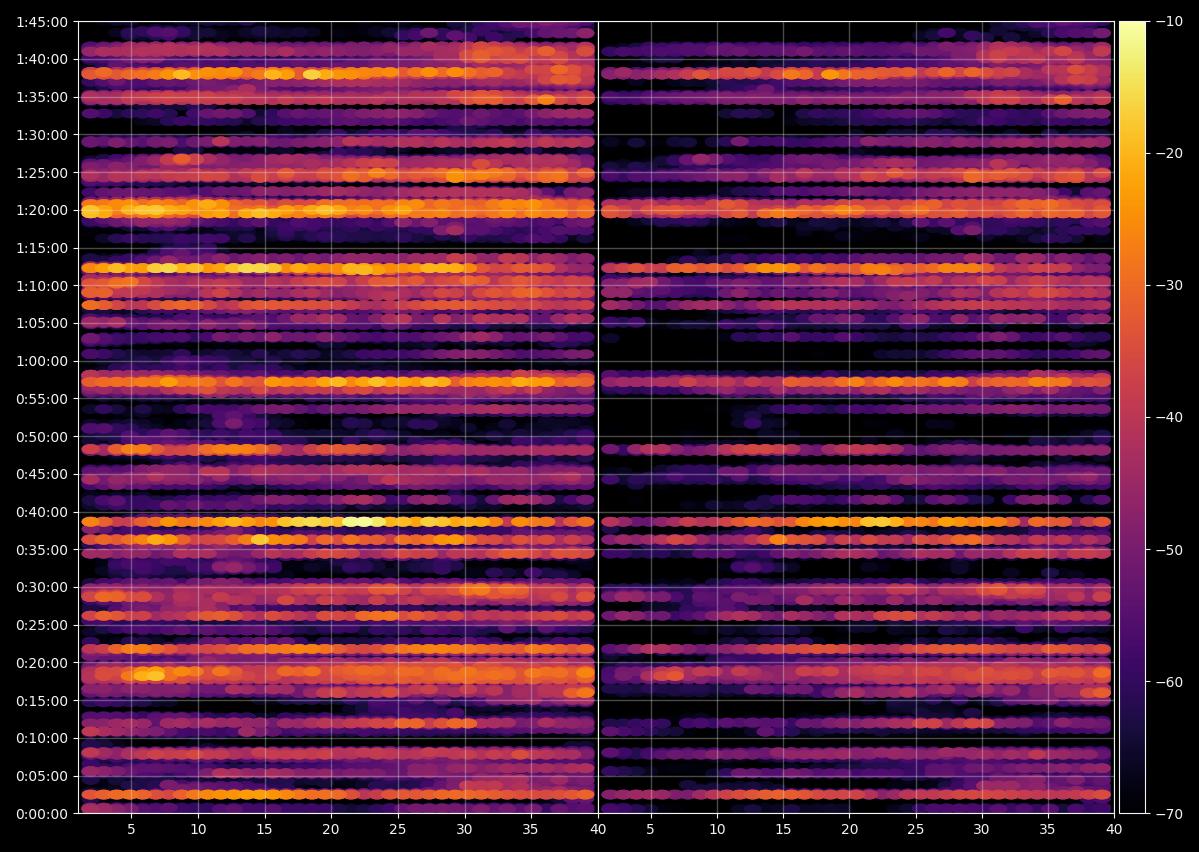Image resolution: width=1199 pixels, height=852 pixels.
Task: Select the 1:35:00 time label
Action: (42, 97)
